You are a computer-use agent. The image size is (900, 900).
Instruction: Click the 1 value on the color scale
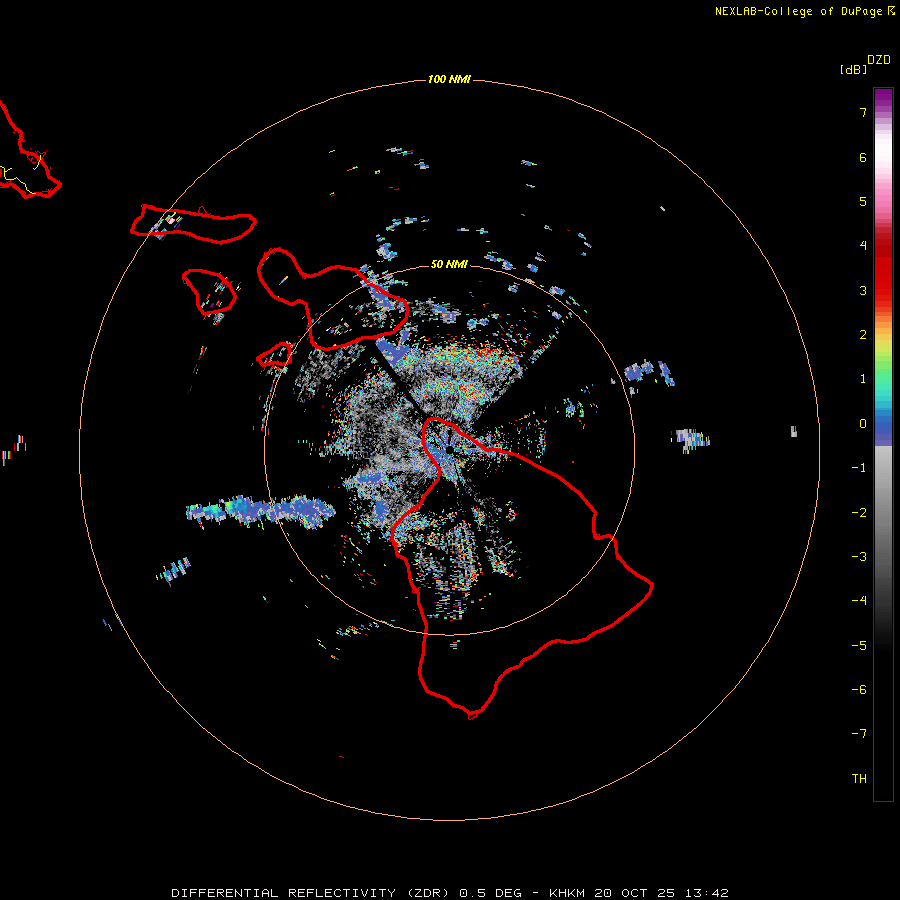coord(863,379)
